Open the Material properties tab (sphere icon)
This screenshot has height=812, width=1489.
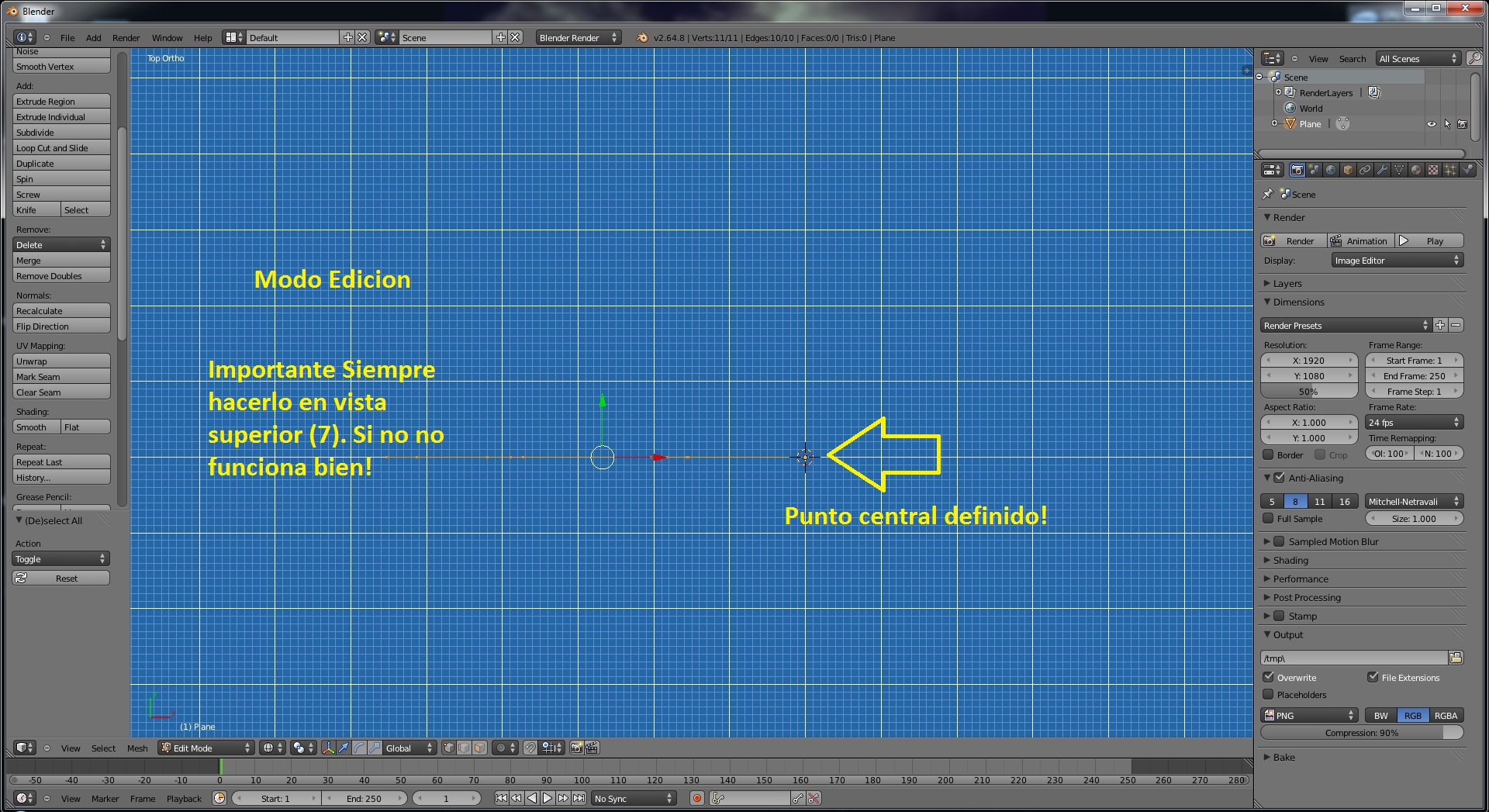coord(1416,170)
